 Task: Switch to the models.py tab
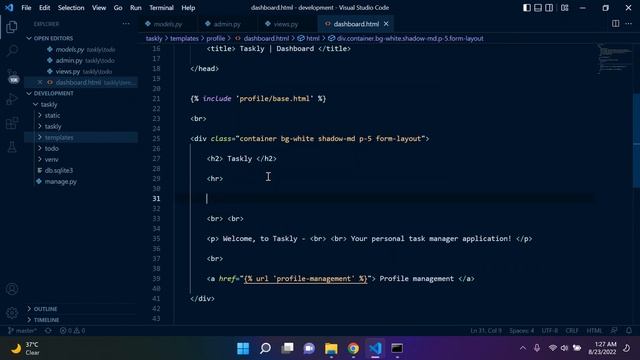point(167,24)
